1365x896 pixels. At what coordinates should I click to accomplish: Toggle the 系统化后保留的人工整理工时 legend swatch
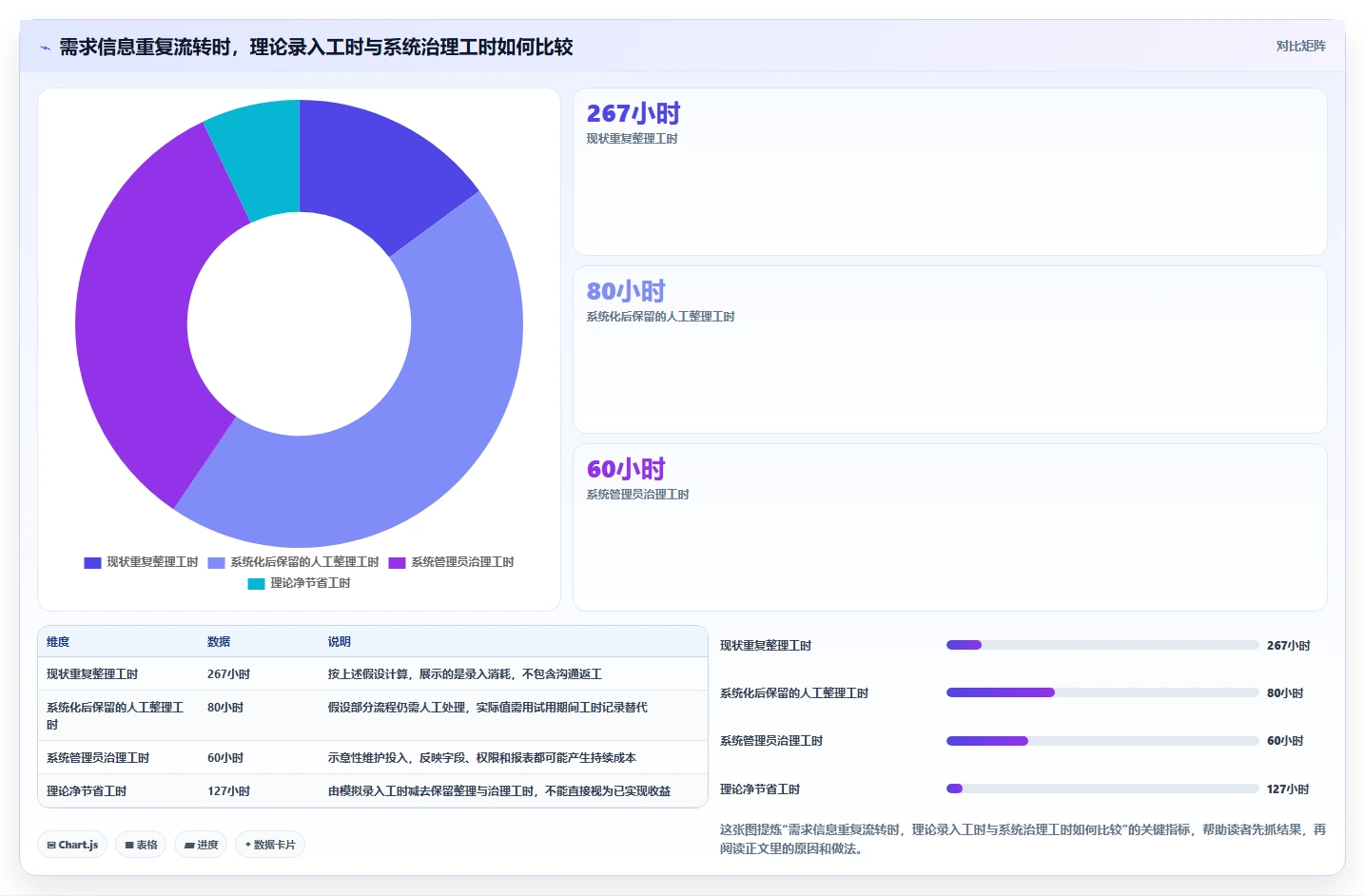(216, 562)
